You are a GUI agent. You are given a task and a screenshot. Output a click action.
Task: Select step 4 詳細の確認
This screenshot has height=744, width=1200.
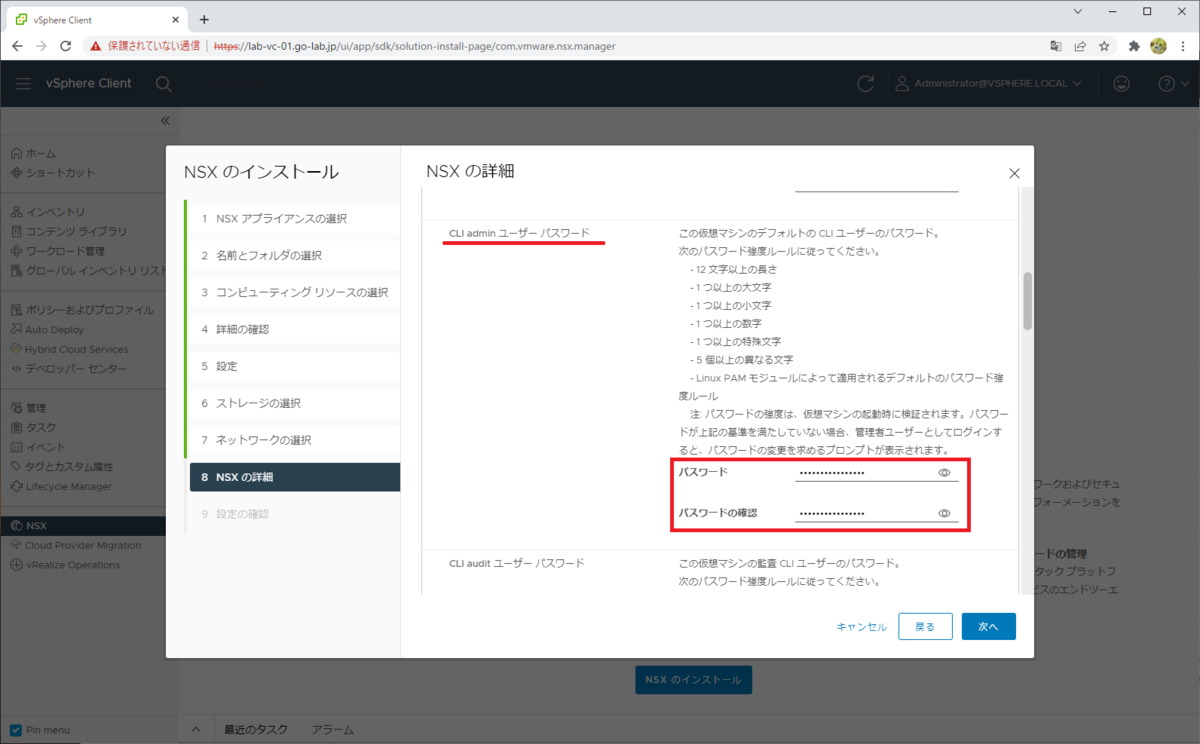point(293,329)
